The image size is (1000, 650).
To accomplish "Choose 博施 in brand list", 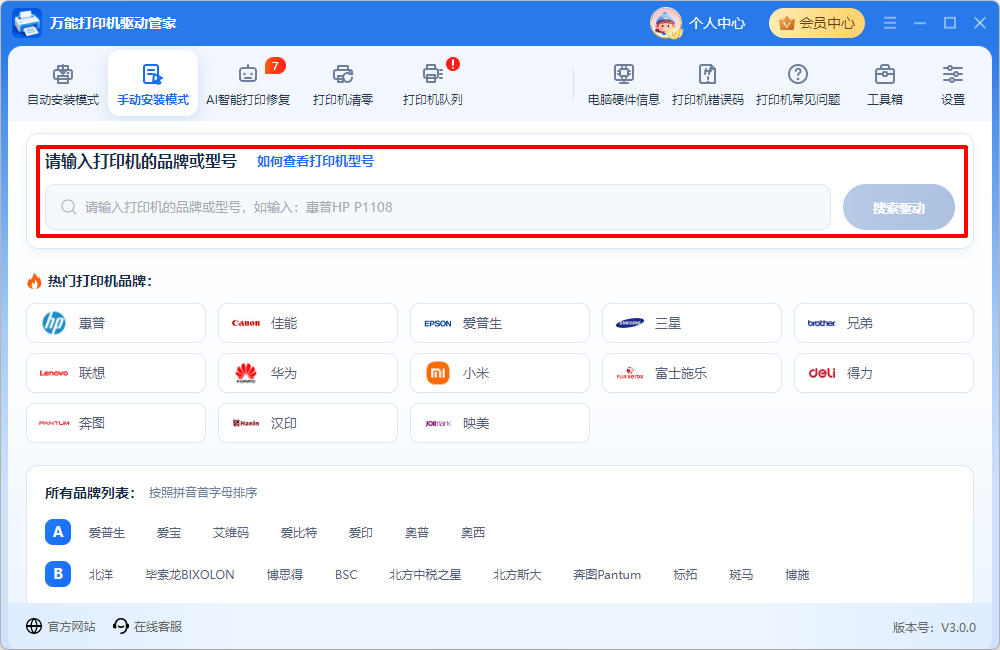I will [797, 575].
